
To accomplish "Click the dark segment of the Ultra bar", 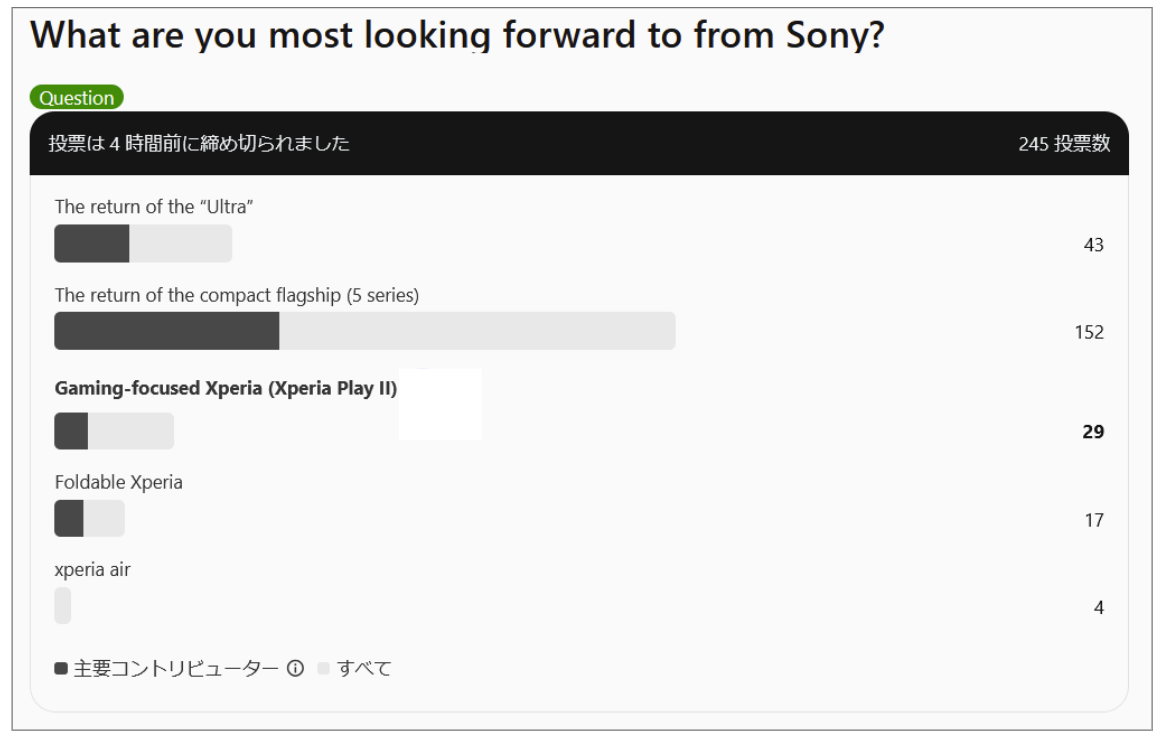I will [x=92, y=244].
